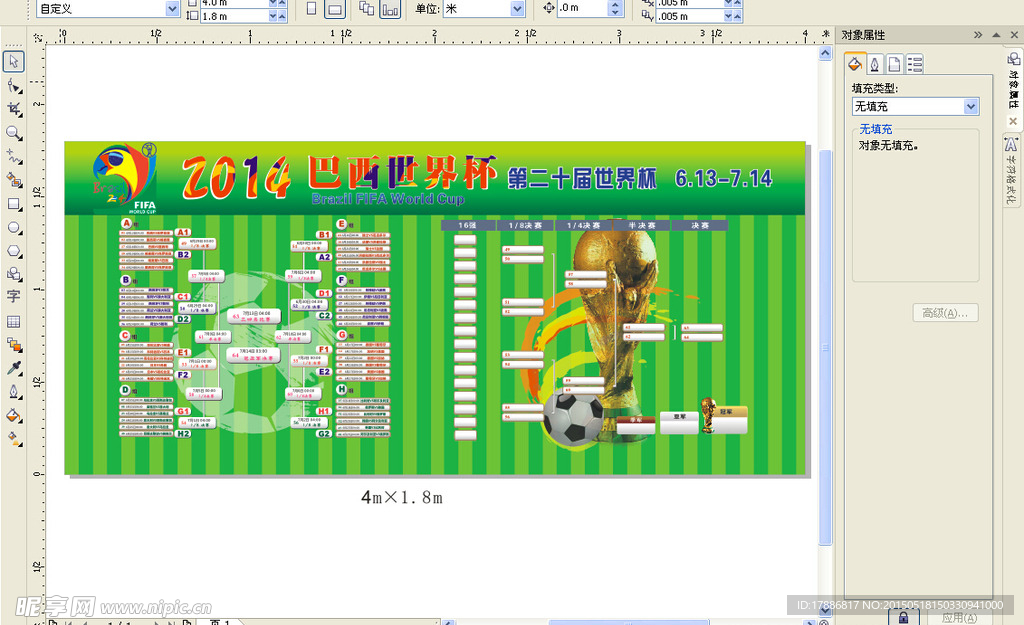Select the Pick tool in the toolbox

coord(13,61)
